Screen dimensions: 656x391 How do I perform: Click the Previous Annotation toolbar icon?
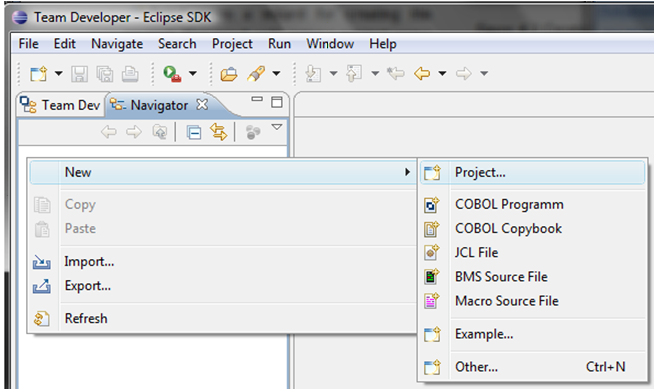click(x=354, y=74)
